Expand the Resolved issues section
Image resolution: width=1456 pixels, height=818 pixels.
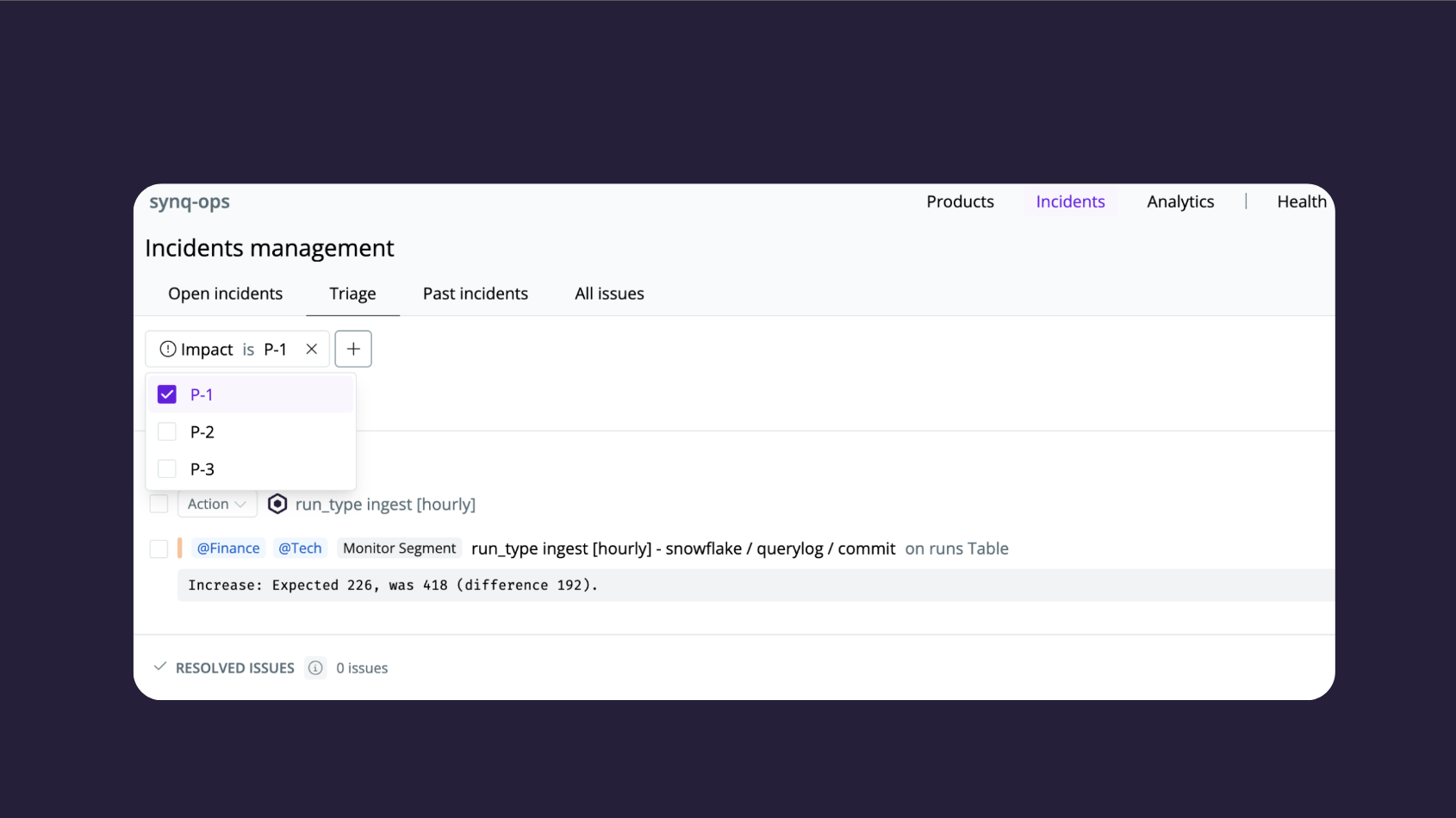(234, 667)
